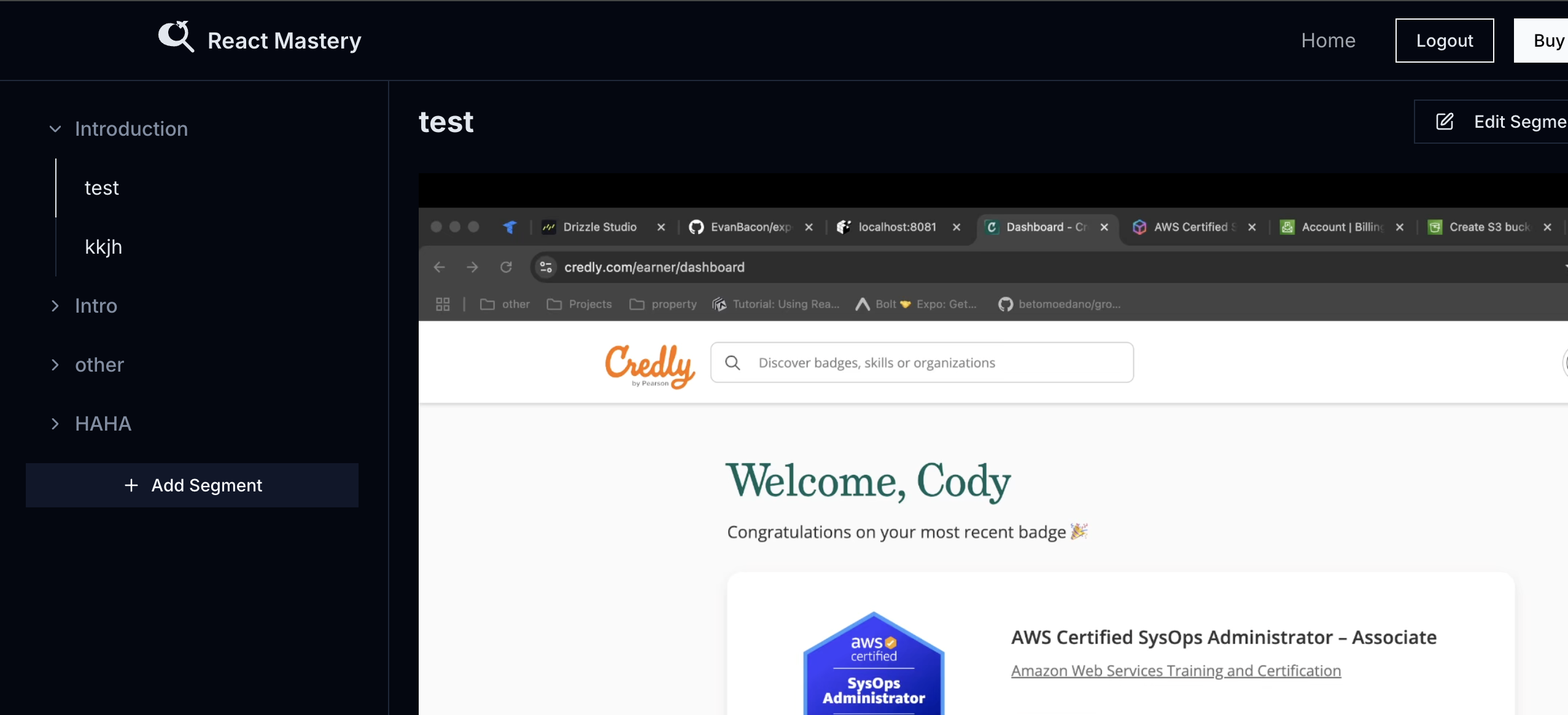Screen dimensions: 1568x715
Task: Click the React Mastery logo icon
Action: tap(176, 37)
